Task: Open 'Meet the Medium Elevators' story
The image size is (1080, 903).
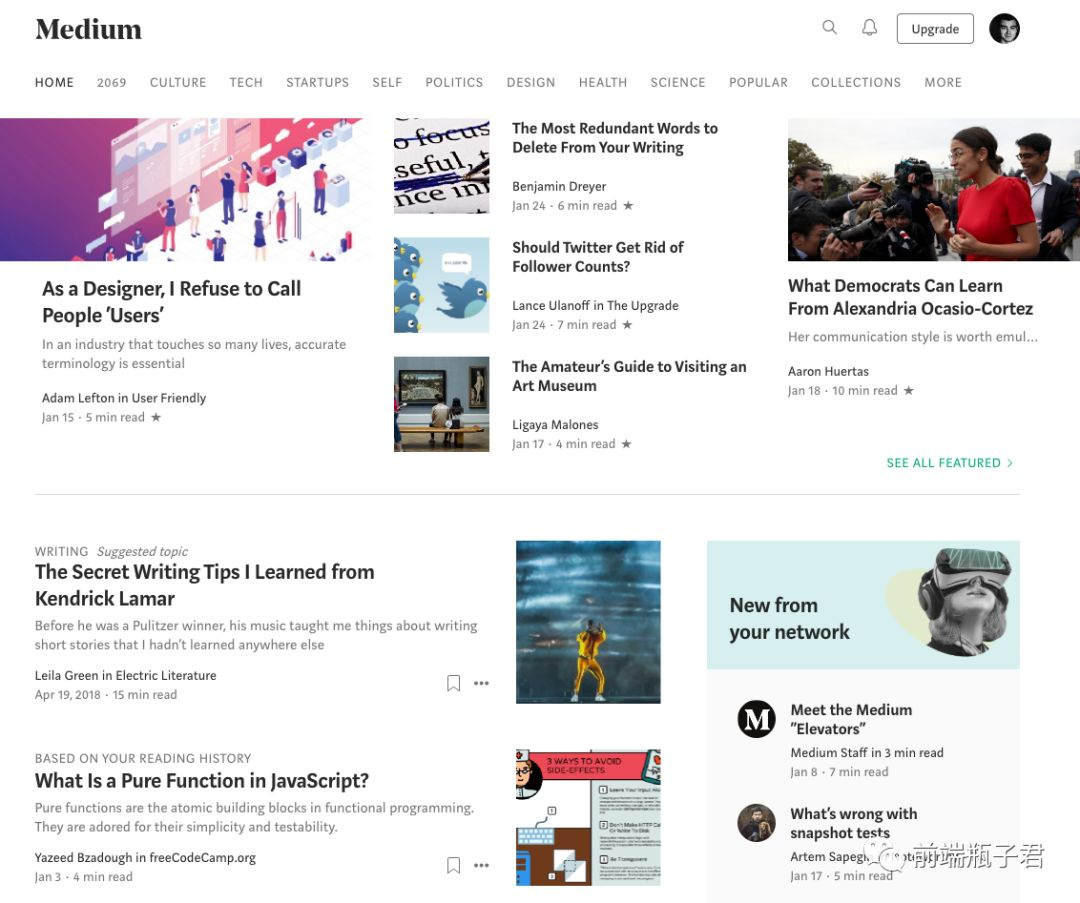Action: click(851, 719)
